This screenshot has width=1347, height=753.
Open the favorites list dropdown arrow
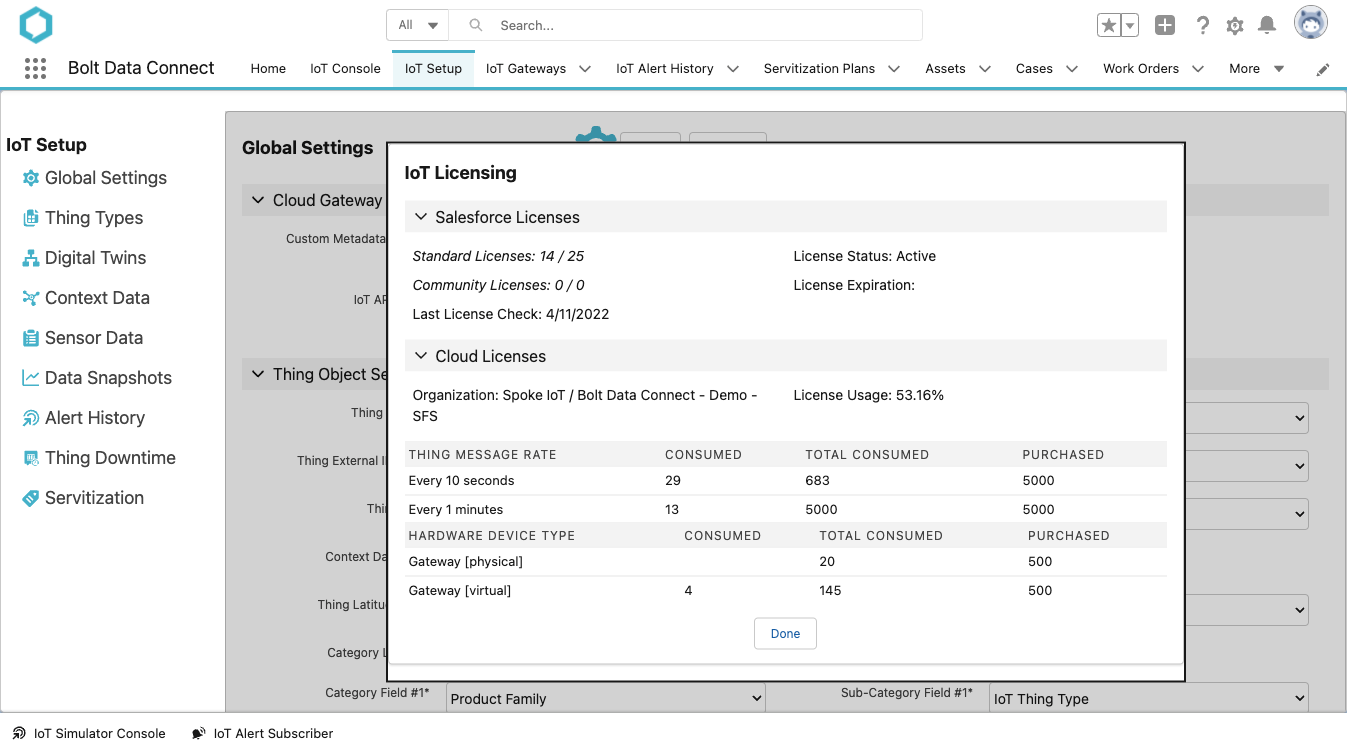click(x=1130, y=26)
